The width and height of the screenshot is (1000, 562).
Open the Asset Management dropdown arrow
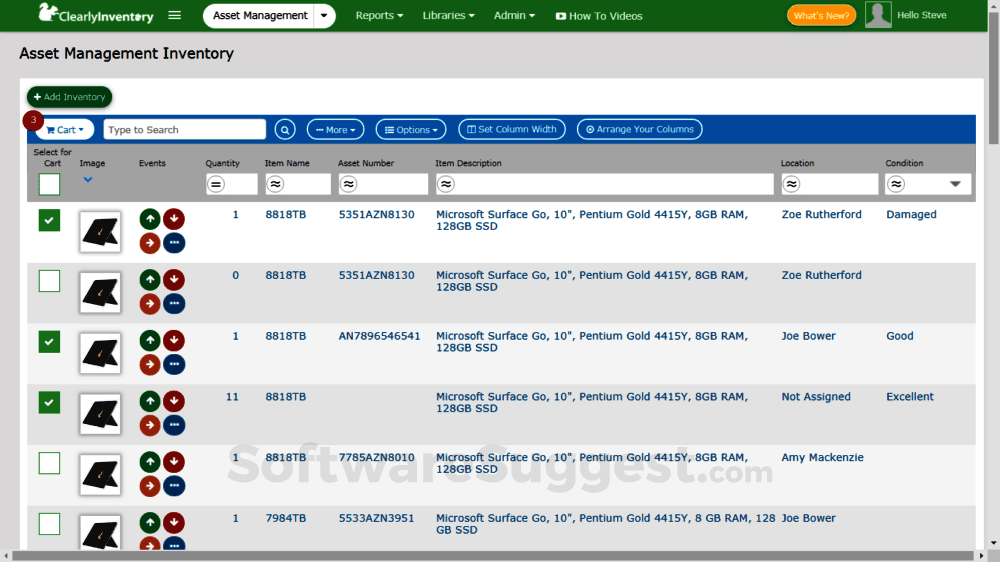click(x=324, y=15)
